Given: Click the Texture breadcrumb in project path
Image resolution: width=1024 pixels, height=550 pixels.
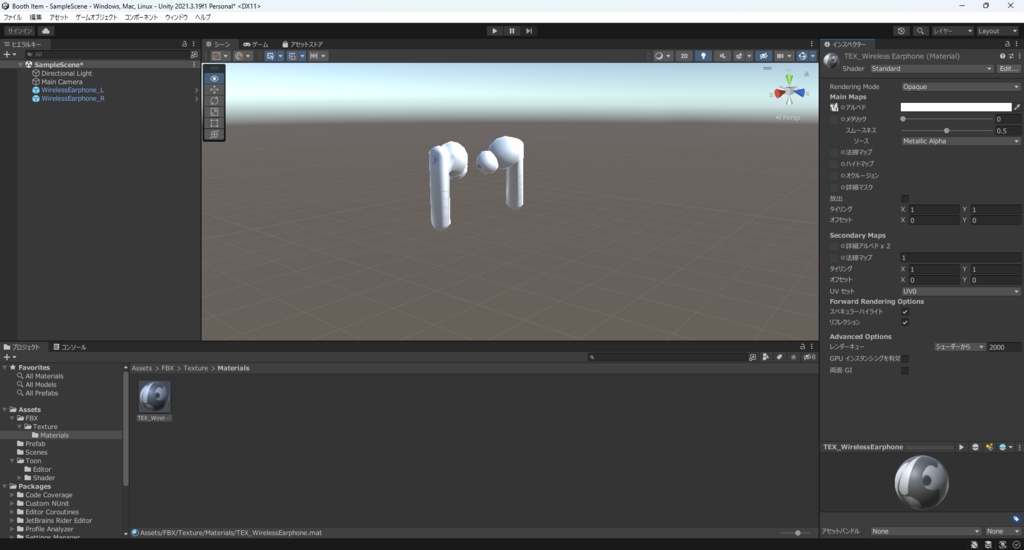Looking at the screenshot, I should click(x=195, y=368).
